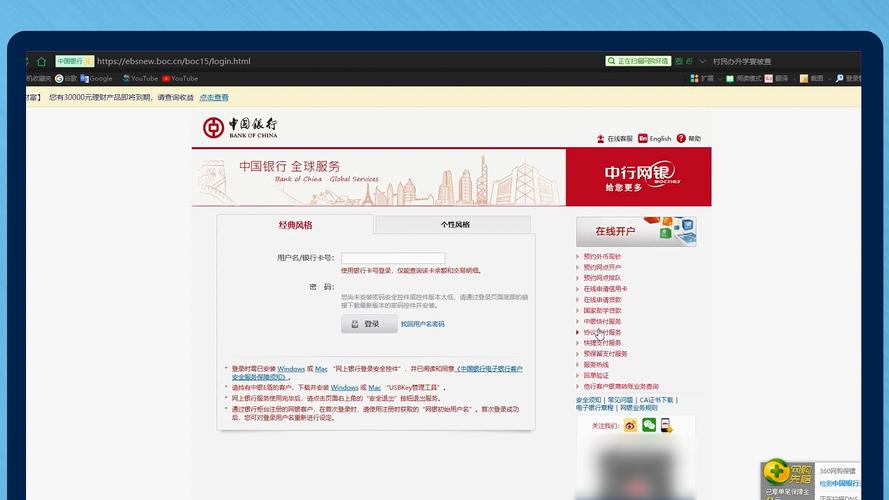
Task: Open the 快捷支付服务 link
Action: [x=602, y=343]
